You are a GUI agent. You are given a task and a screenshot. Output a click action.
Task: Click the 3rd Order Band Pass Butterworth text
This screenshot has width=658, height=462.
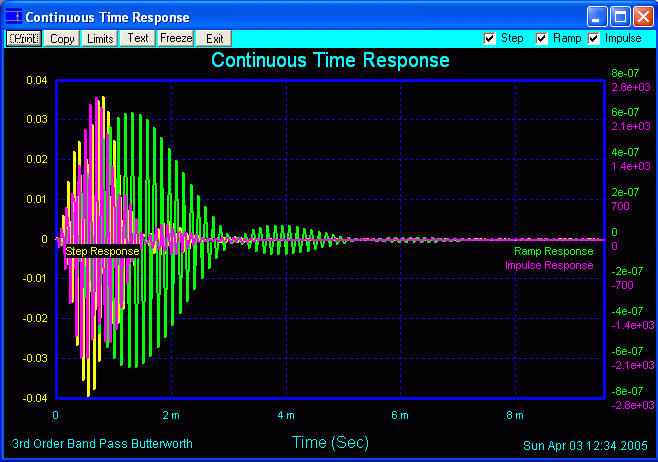coord(102,443)
